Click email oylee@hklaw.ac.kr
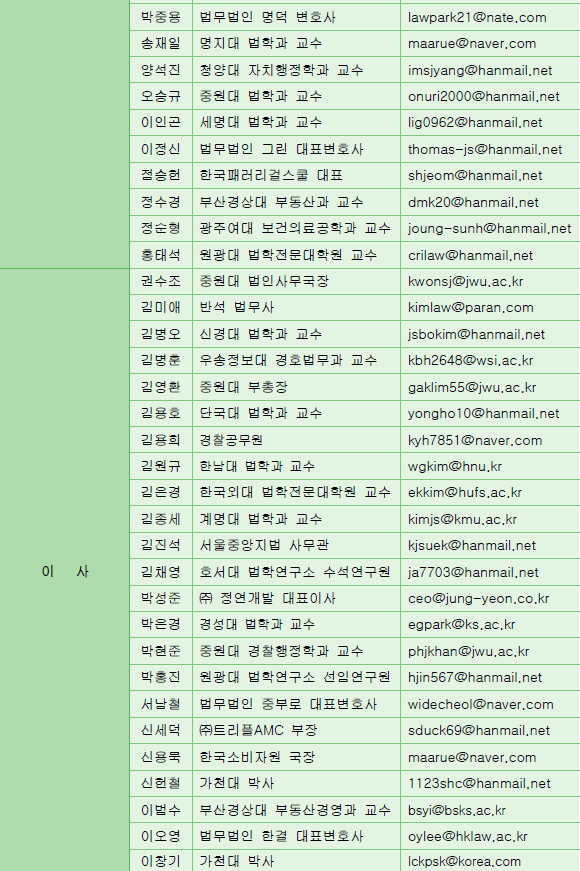 click(468, 837)
